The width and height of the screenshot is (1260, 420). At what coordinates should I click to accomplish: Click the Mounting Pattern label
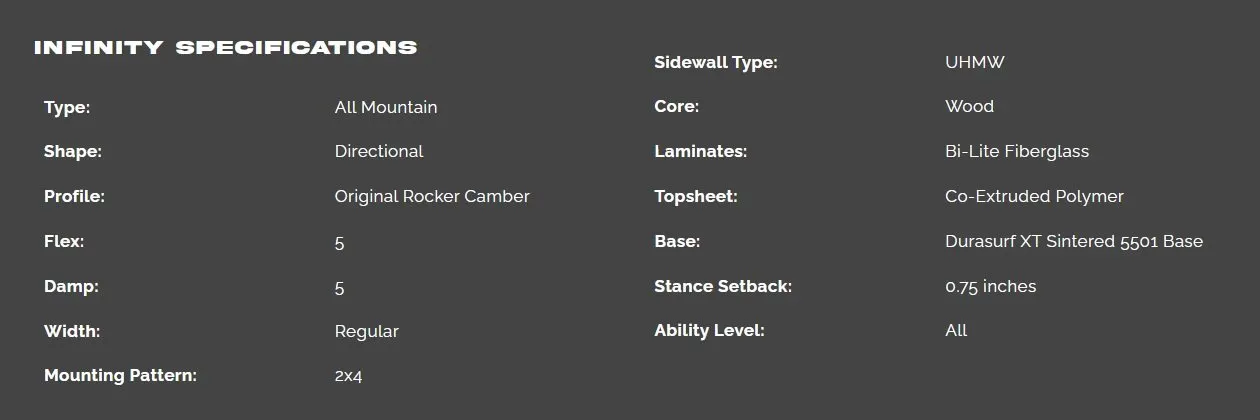(120, 376)
